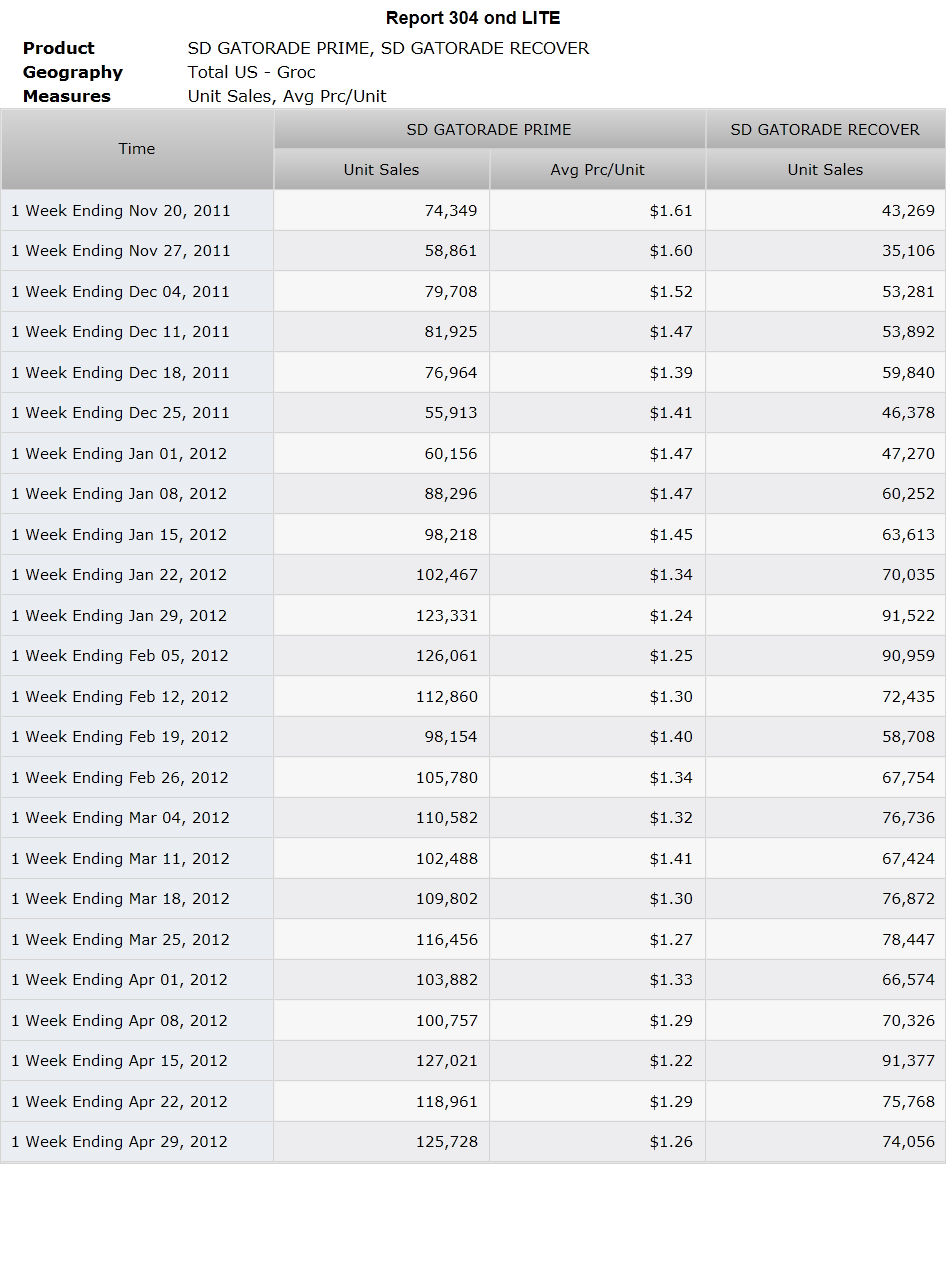The height and width of the screenshot is (1284, 946).
Task: Select row 1 Week Ending Mar 04, 2012
Action: pyautogui.click(x=473, y=817)
